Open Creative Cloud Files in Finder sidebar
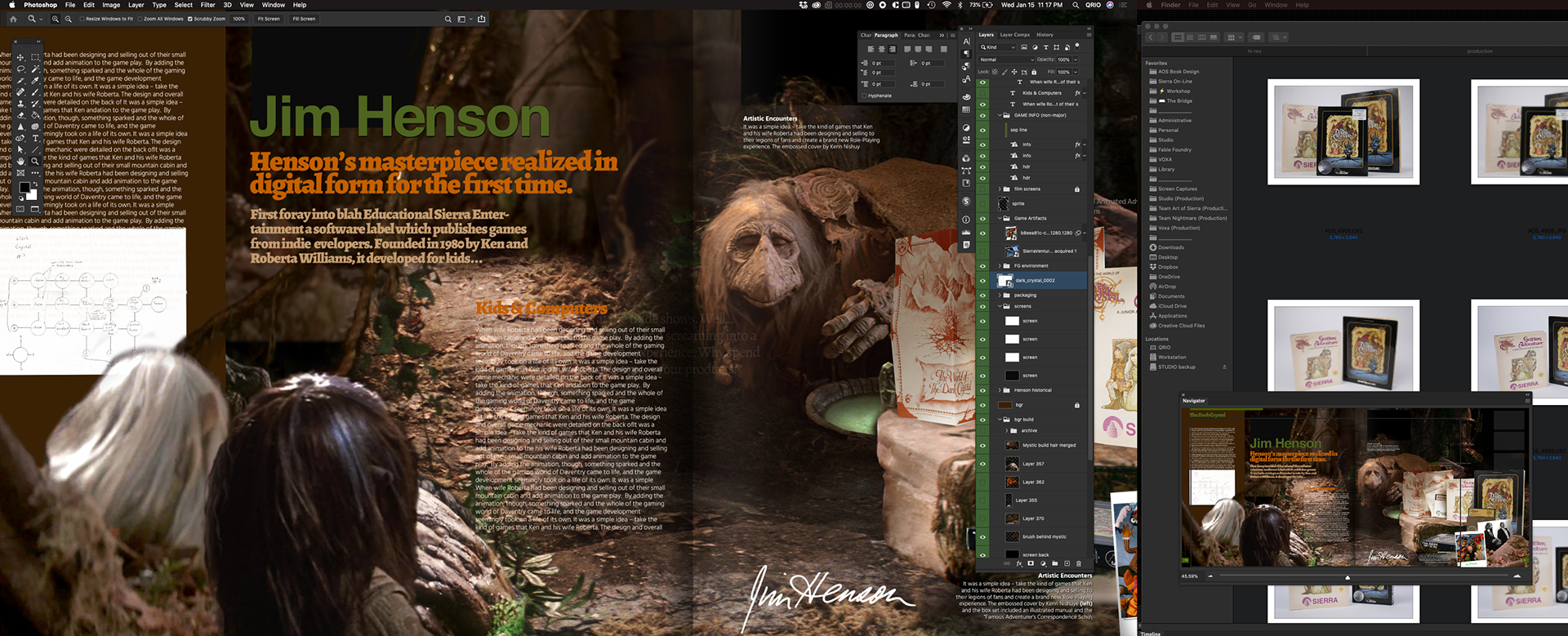Screen dimensions: 1568x636 pos(1181,326)
